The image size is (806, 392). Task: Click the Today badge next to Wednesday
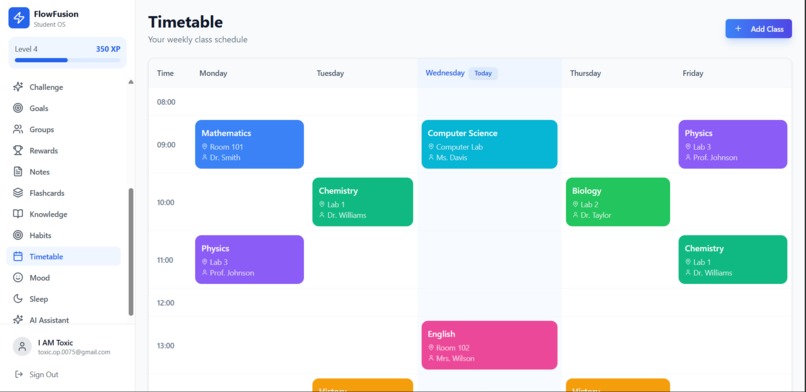click(483, 73)
